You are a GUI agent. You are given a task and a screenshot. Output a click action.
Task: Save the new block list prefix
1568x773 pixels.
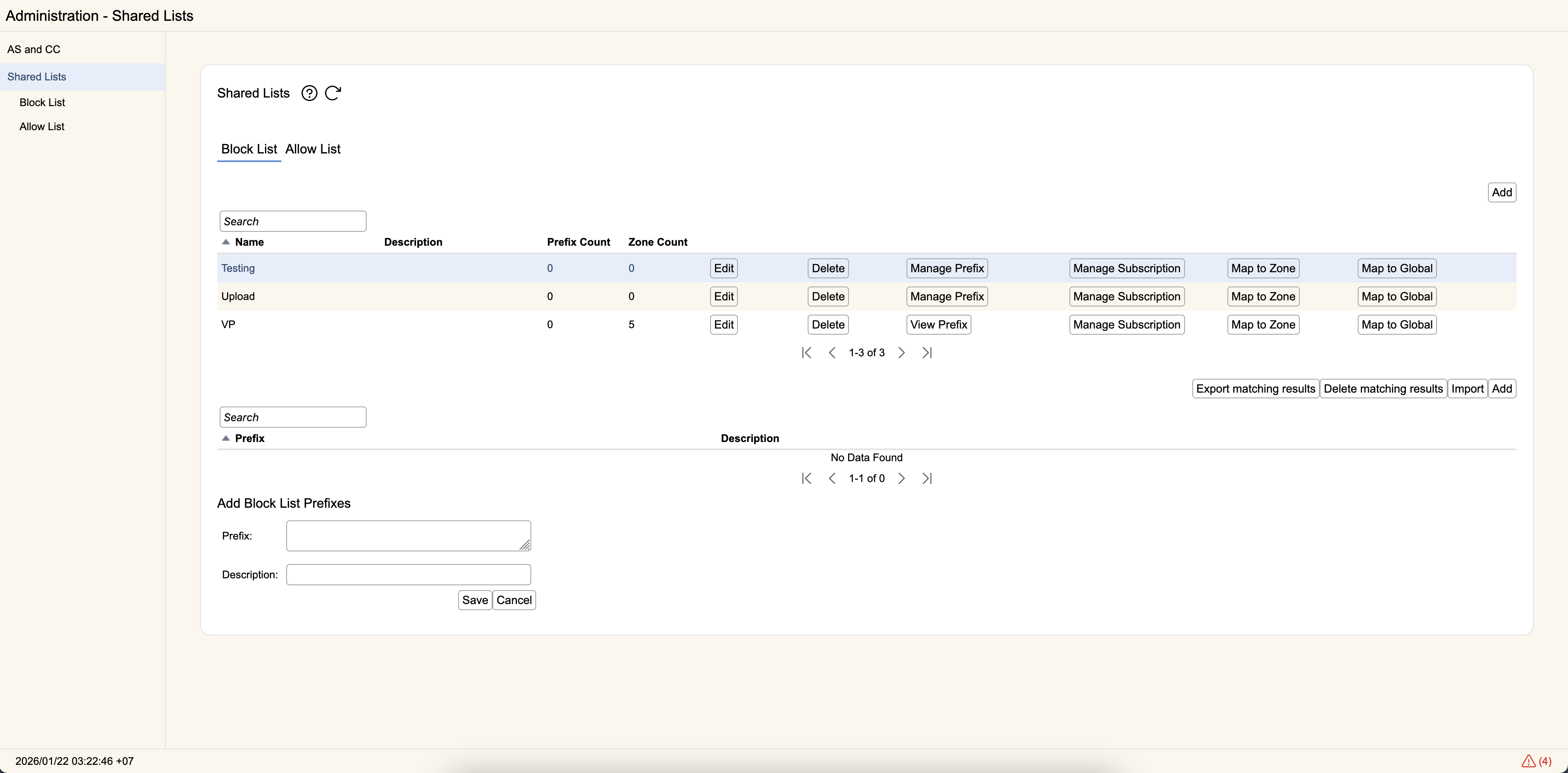(475, 600)
